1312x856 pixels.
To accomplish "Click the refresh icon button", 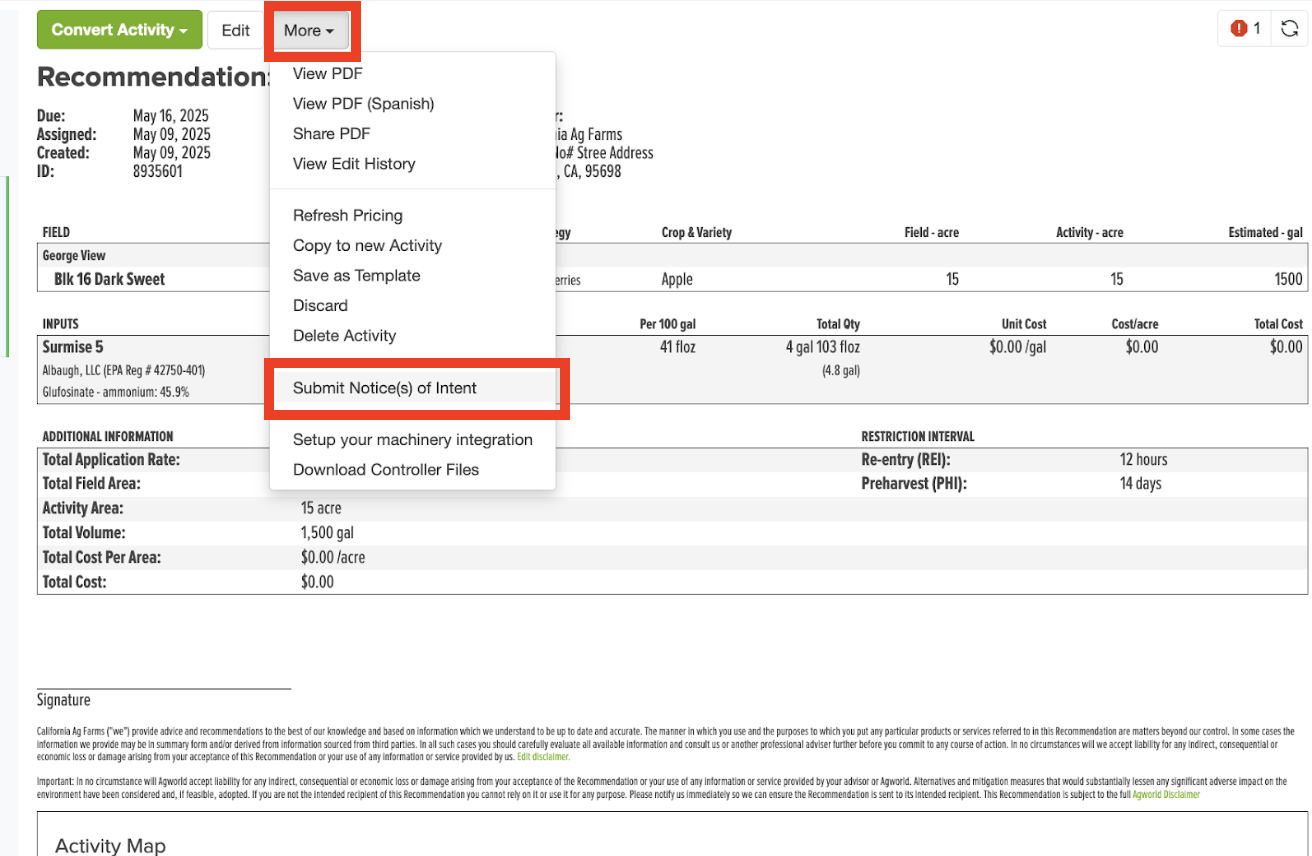I will tap(1289, 29).
